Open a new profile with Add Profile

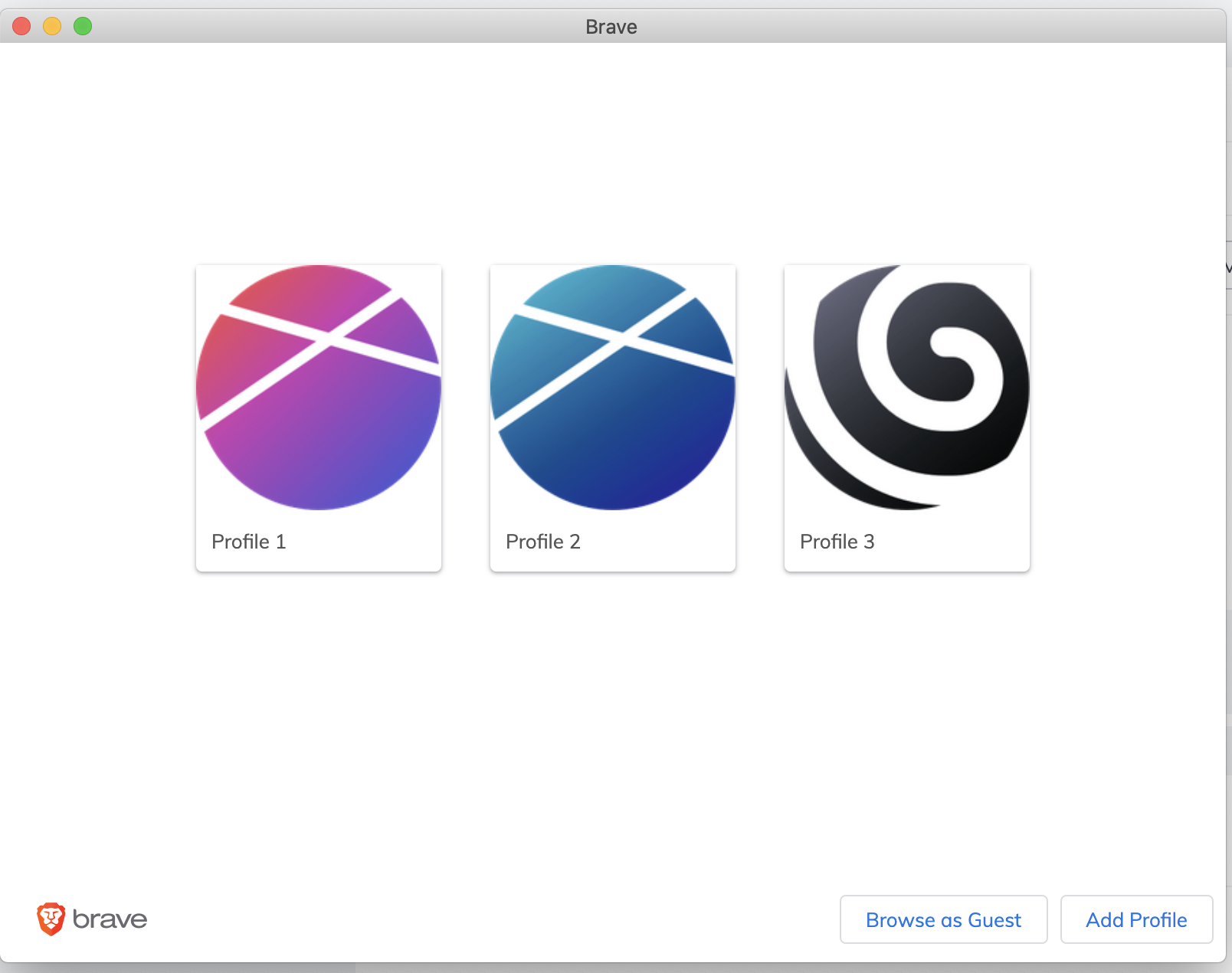click(x=1136, y=919)
